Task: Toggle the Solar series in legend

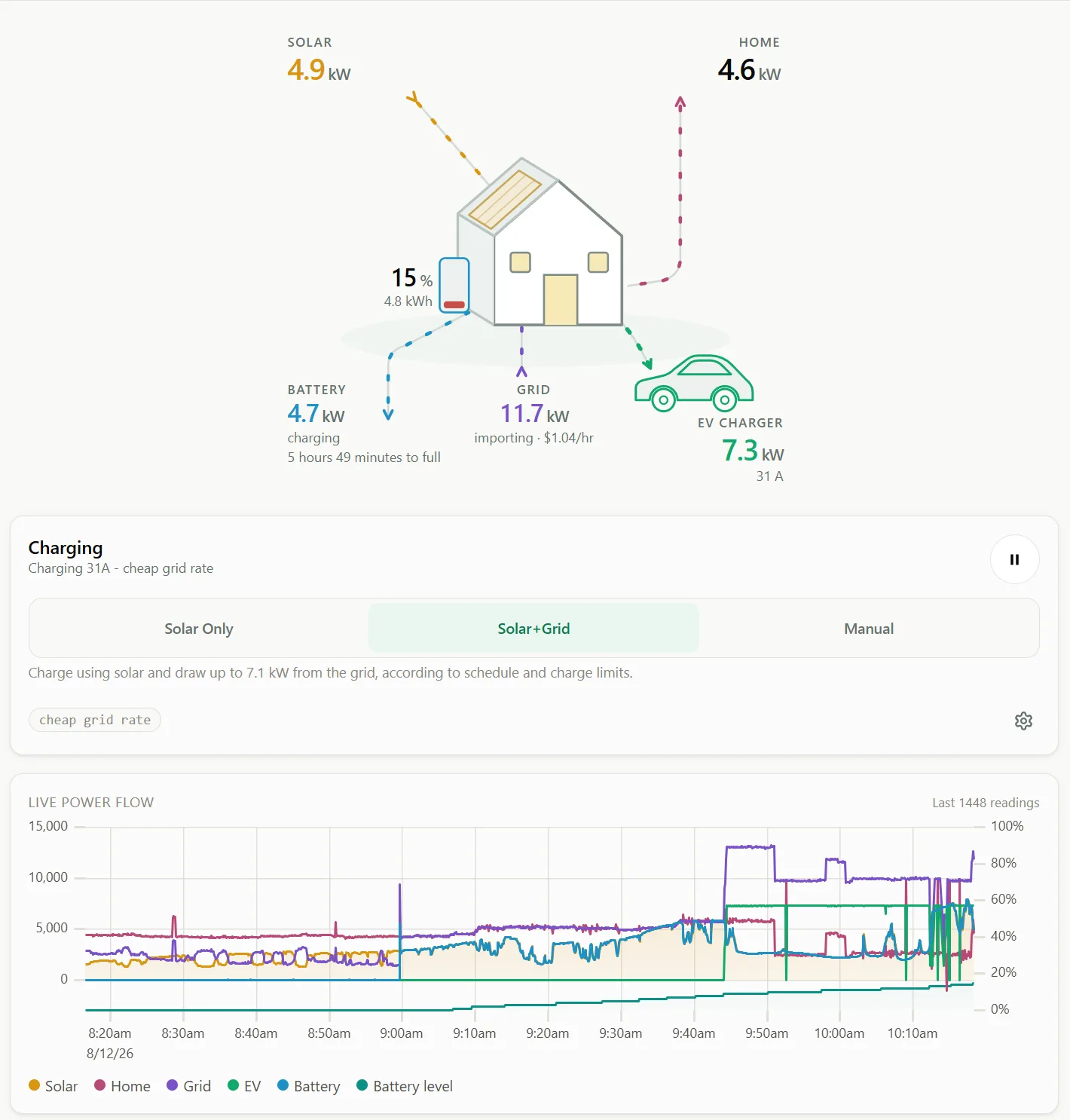Action: click(x=53, y=1086)
